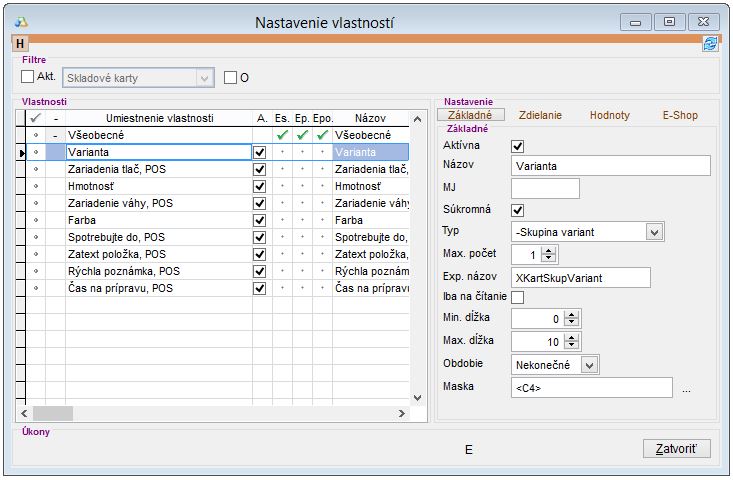Enable the Iba na čítanie checkbox
This screenshot has height=480, width=733.
[518, 297]
